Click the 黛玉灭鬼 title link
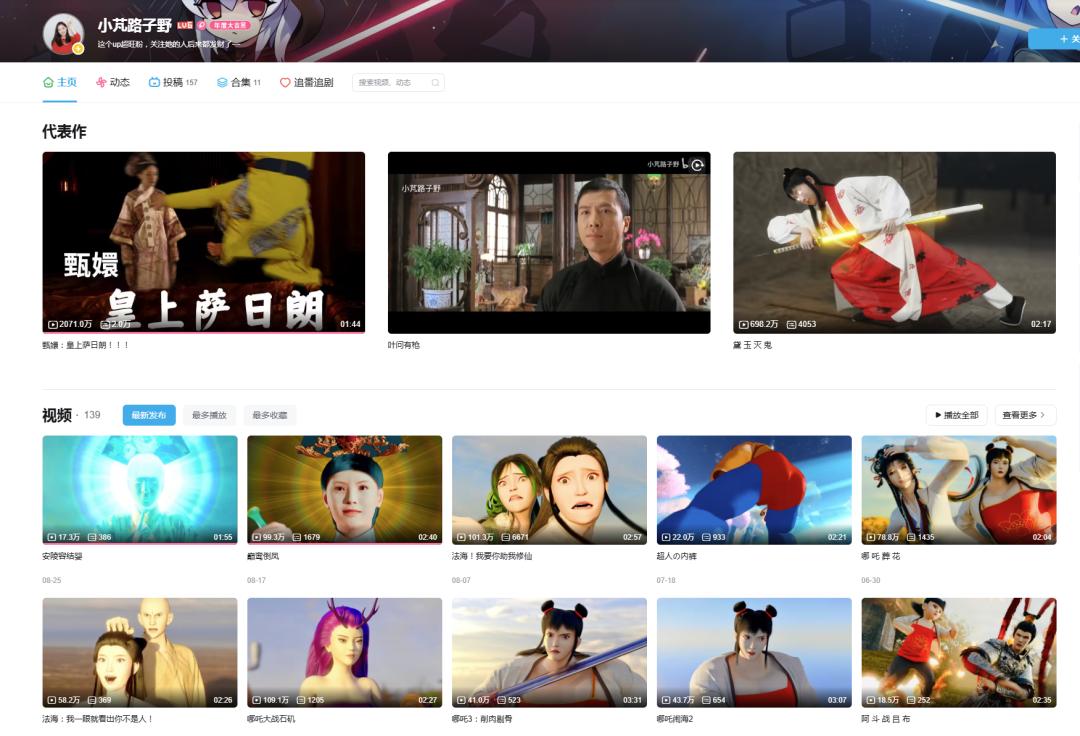 pos(752,345)
